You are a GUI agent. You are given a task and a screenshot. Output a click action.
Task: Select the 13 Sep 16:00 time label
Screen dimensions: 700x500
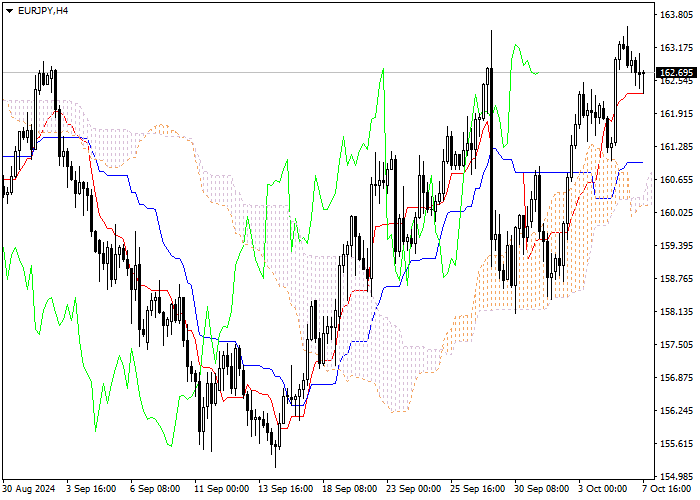pos(286,489)
